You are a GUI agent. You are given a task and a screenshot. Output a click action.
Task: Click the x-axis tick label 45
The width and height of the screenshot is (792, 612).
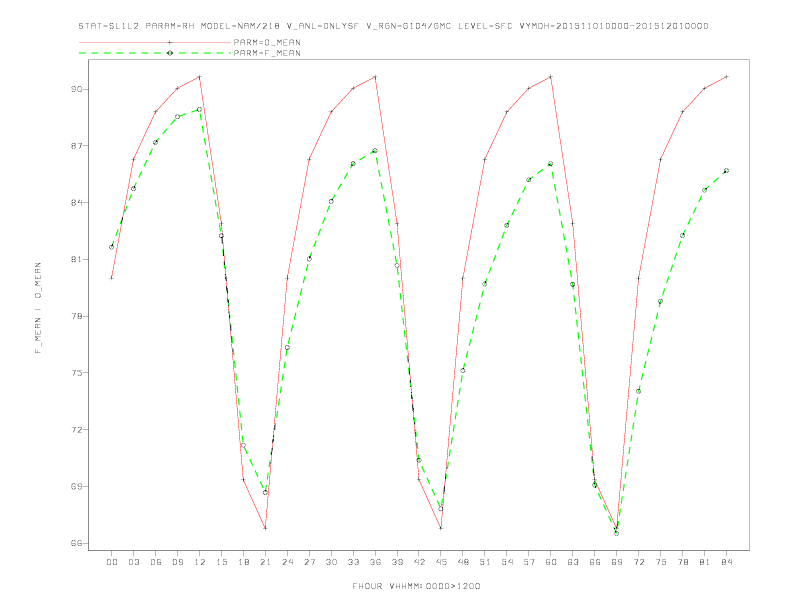pyautogui.click(x=441, y=562)
